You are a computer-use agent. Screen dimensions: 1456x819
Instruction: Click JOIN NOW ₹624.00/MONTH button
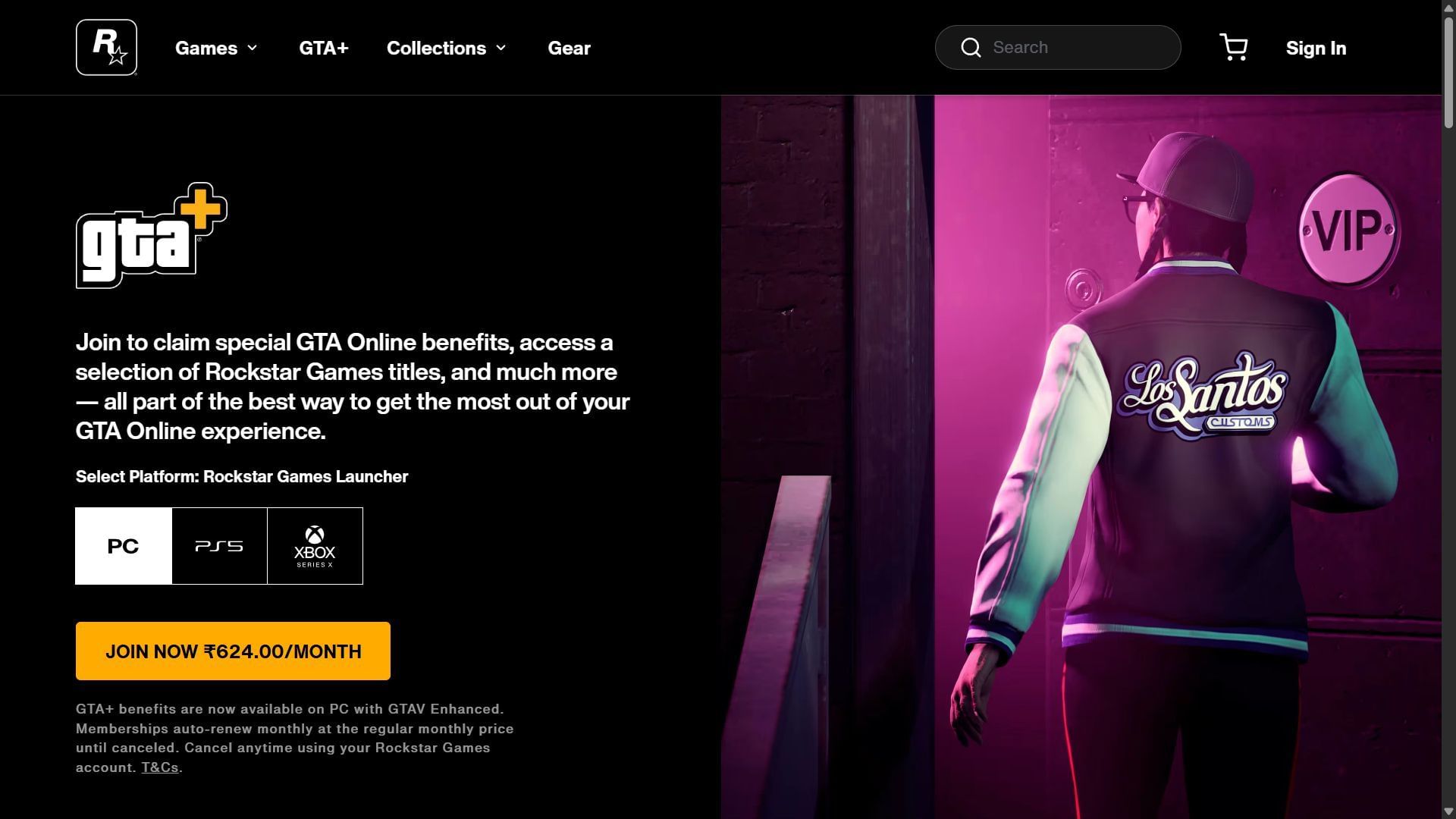(x=233, y=651)
